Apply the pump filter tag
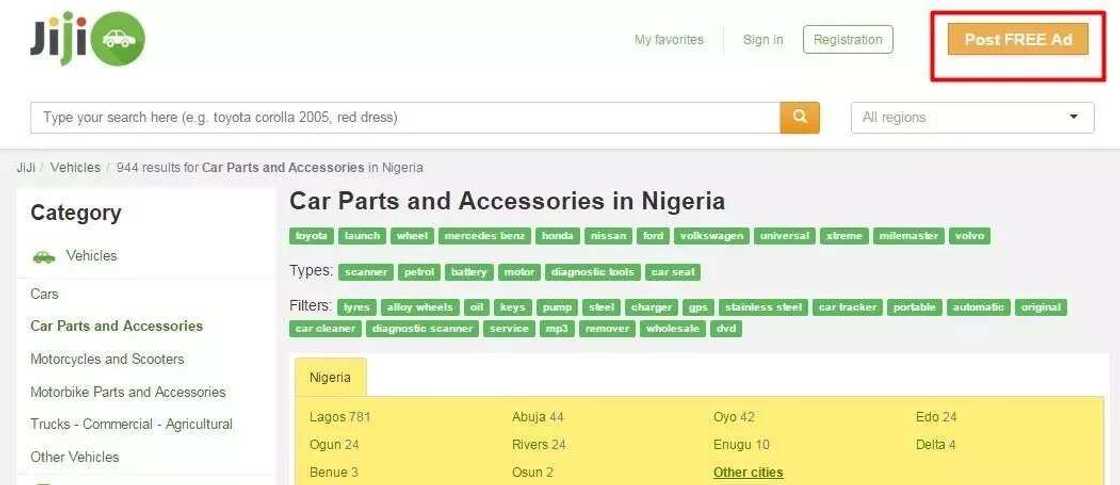The image size is (1120, 485). pos(556,307)
